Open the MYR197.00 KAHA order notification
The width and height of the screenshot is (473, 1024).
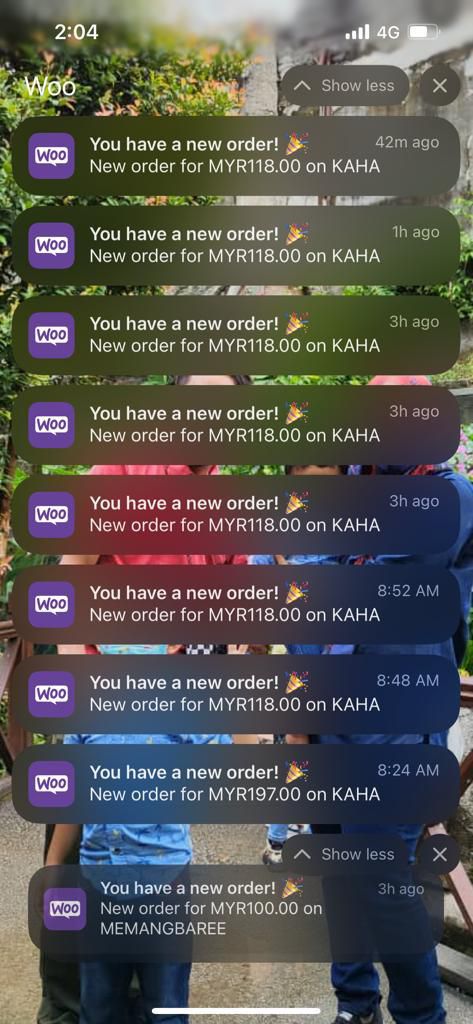[236, 784]
